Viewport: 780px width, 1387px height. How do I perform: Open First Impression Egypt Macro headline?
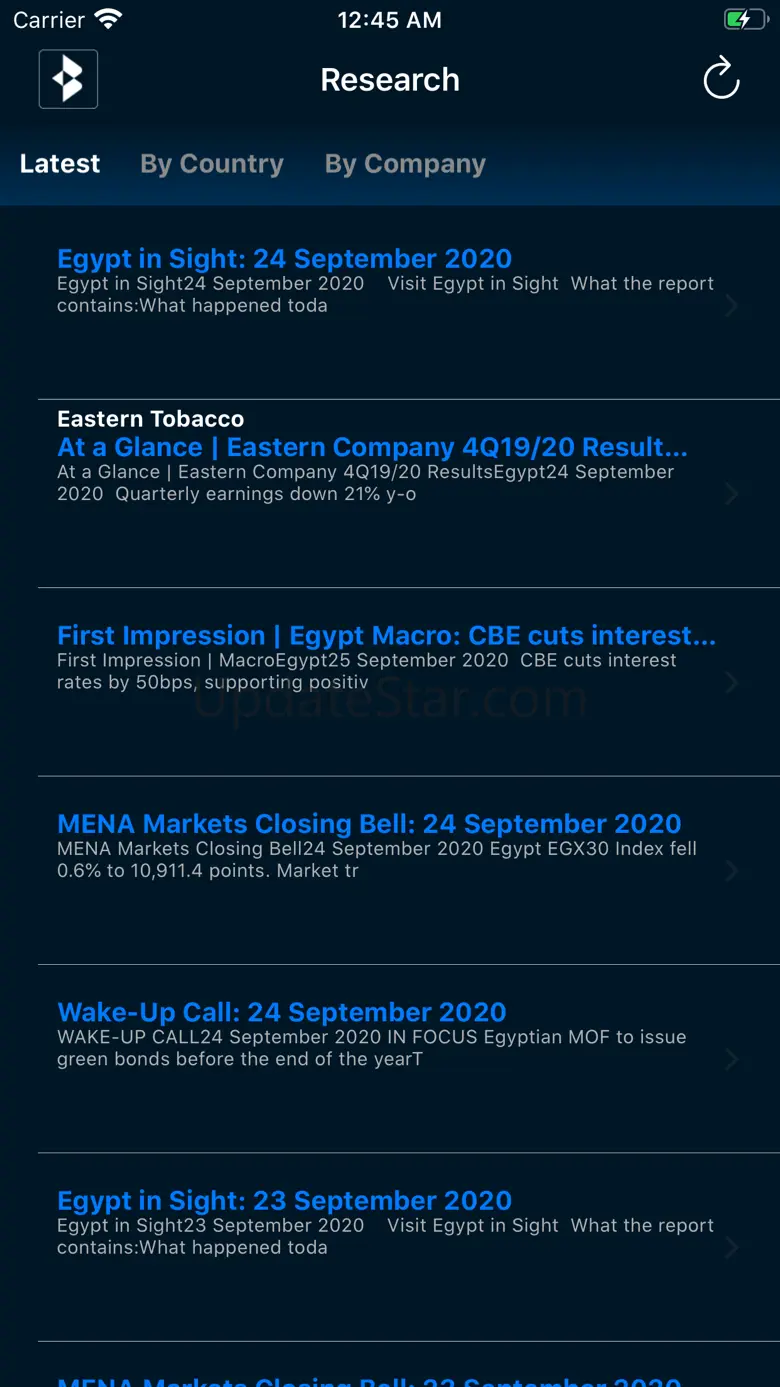click(387, 636)
